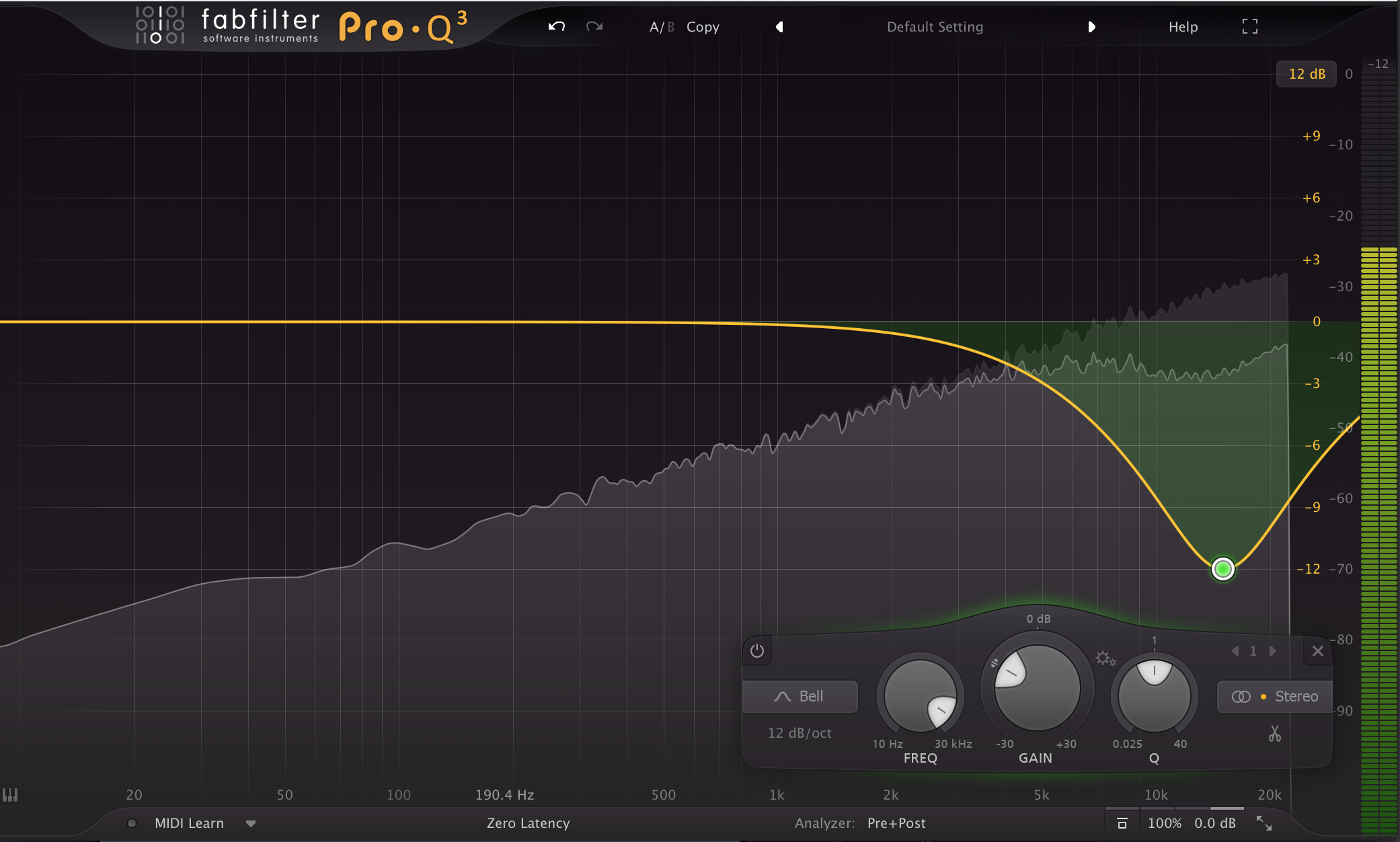Expand the MIDI Learn dropdown arrow
1400x842 pixels.
pos(251,824)
